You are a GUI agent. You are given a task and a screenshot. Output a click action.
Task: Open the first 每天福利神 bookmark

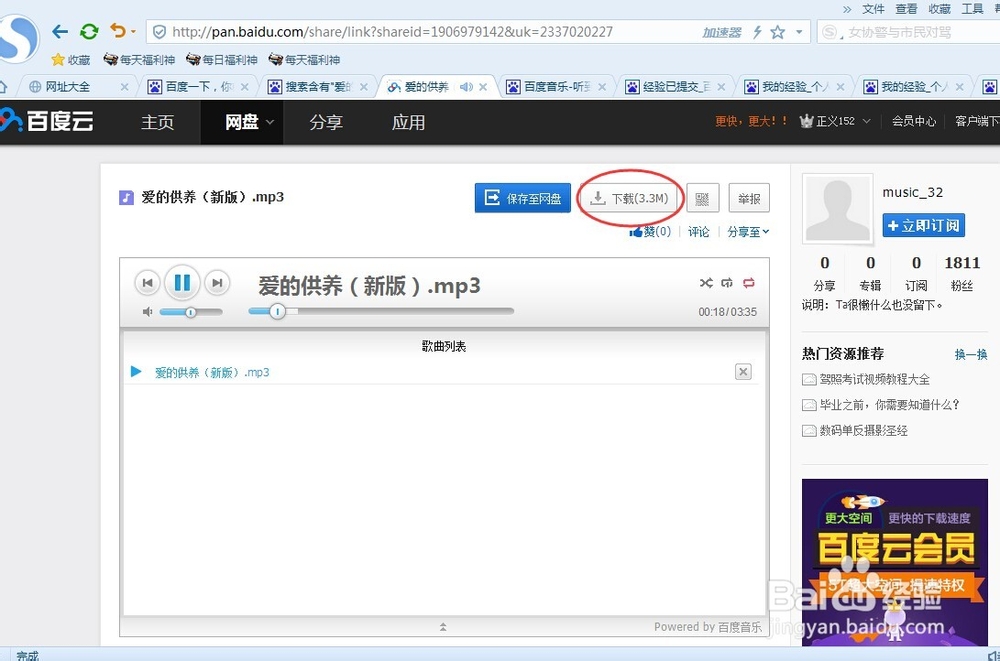point(139,60)
